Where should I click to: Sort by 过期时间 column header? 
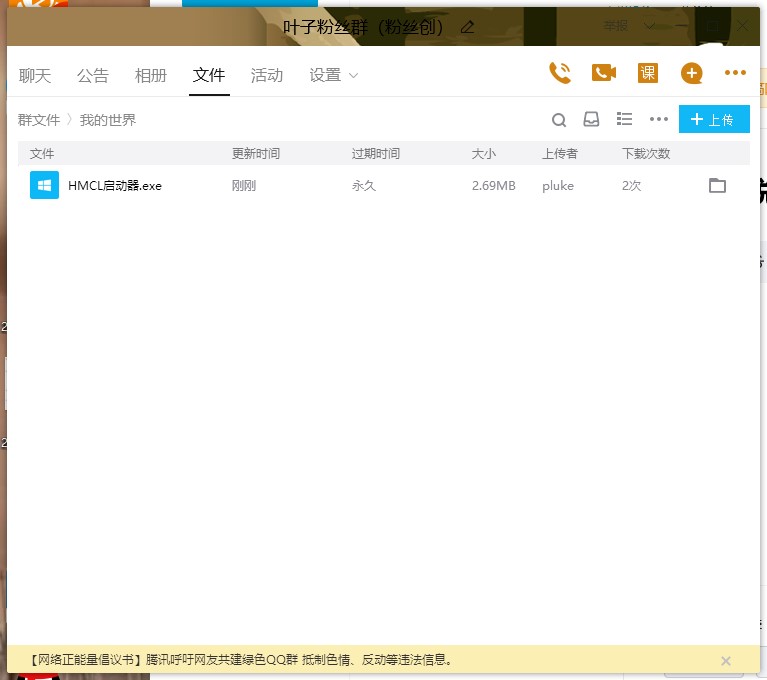click(x=376, y=154)
